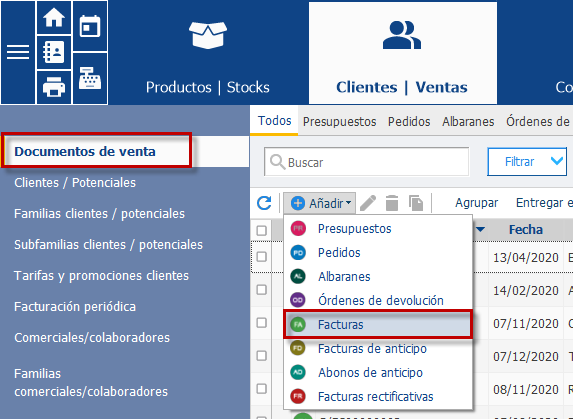Click the printer icon

click(54, 87)
